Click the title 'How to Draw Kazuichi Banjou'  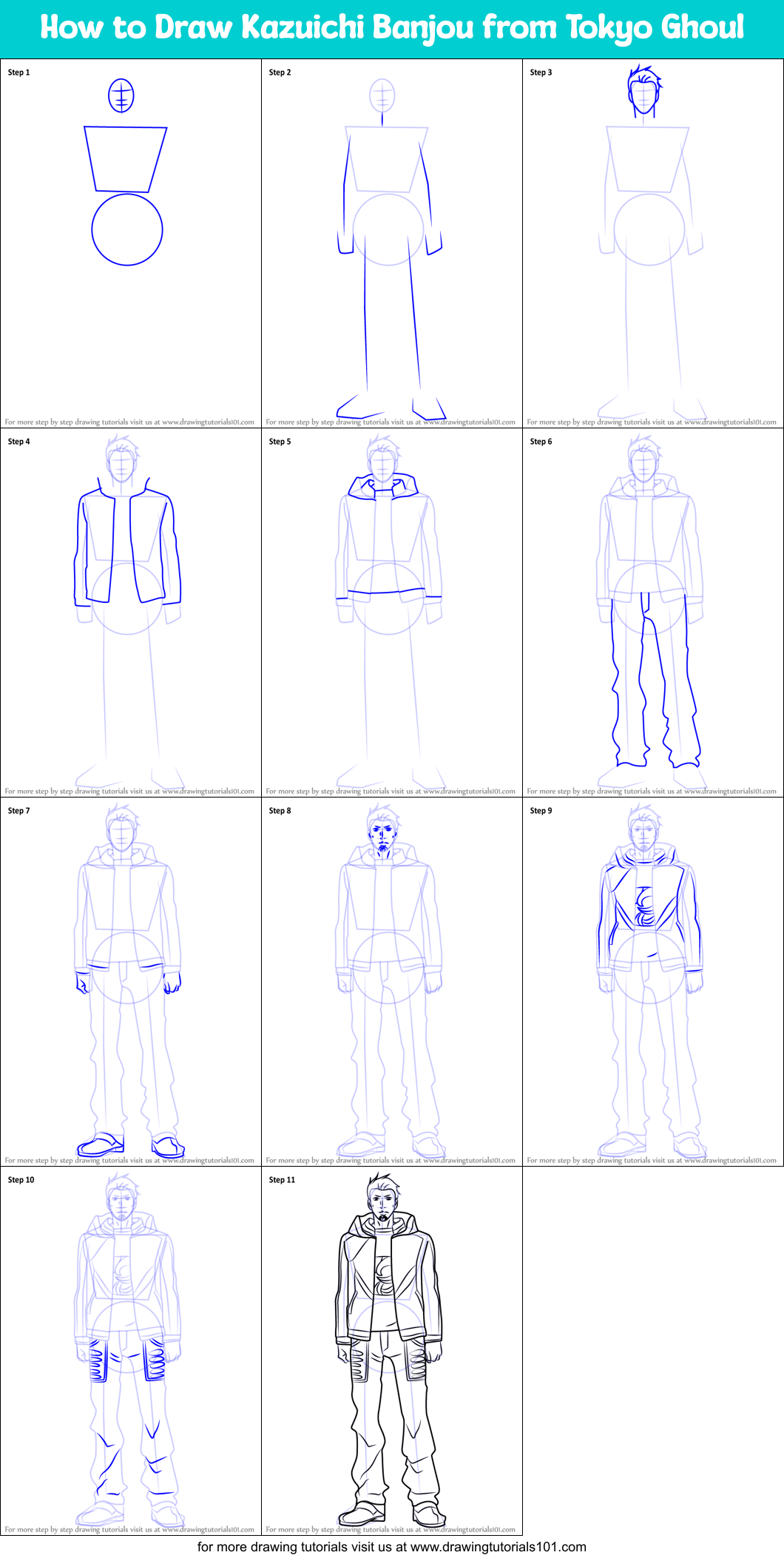tap(257, 27)
